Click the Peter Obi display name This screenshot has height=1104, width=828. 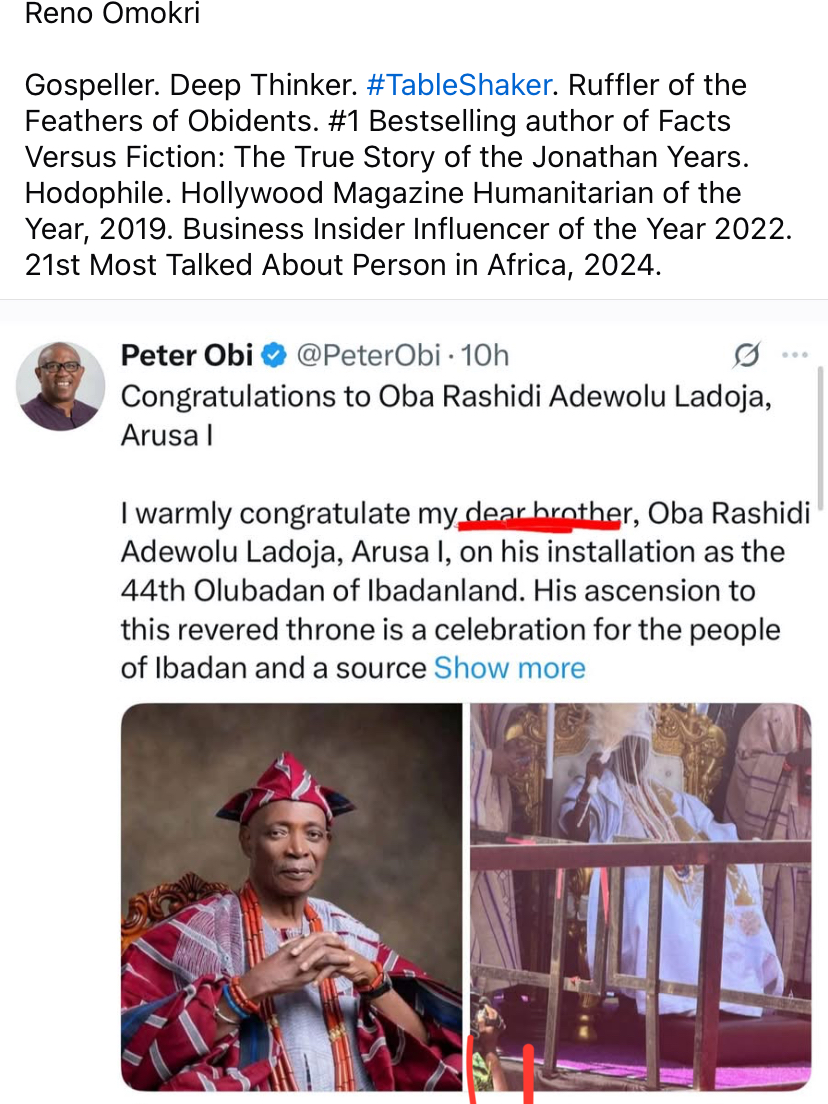coord(186,355)
